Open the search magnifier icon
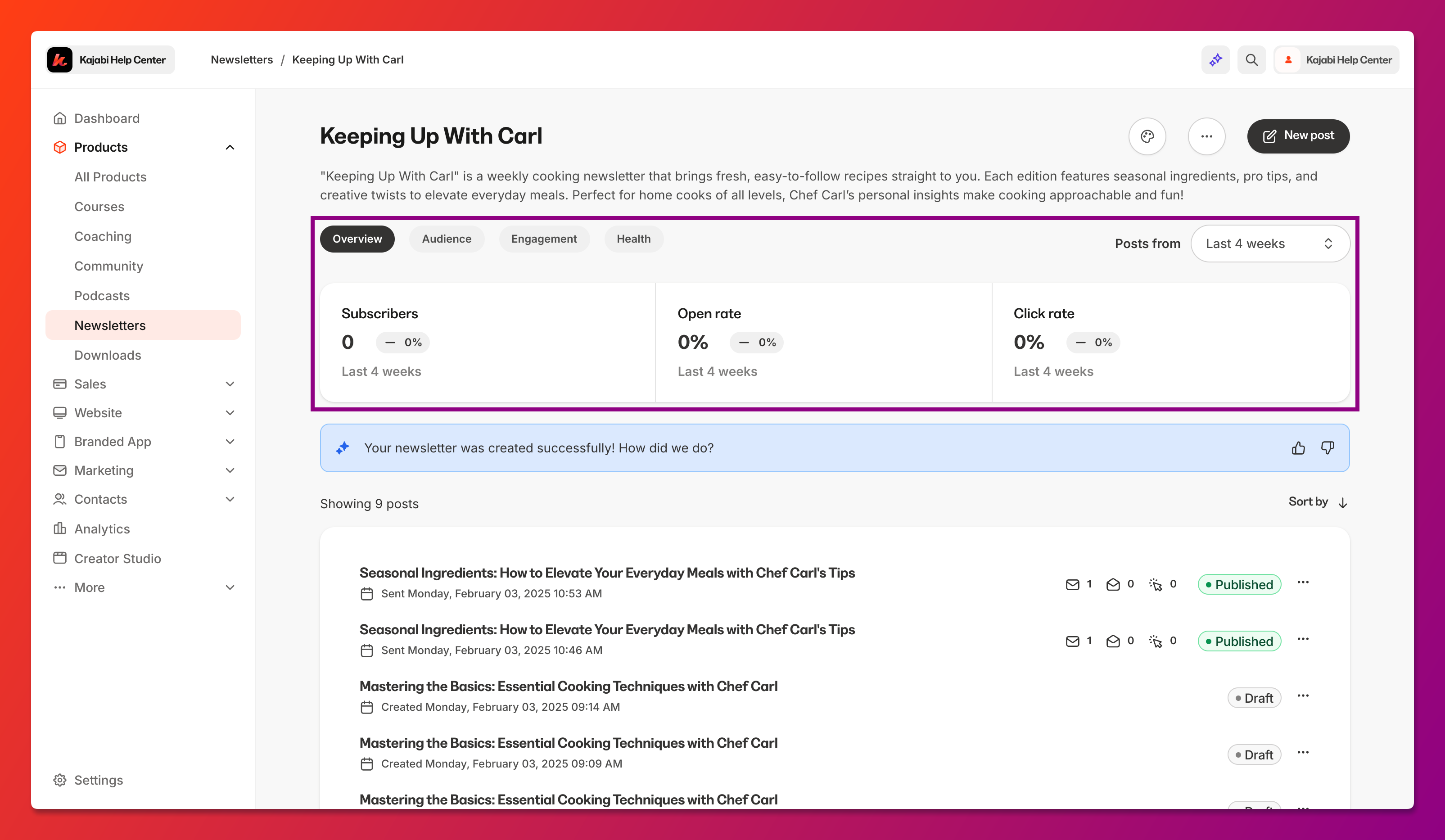 coord(1251,59)
